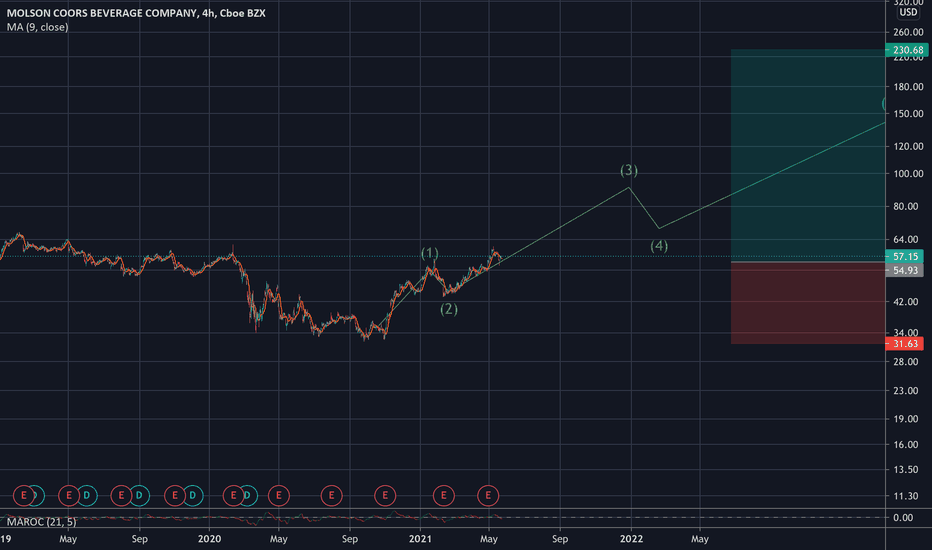Viewport: 932px width, 550px height.
Task: Click the 2022 label on the time axis
Action: point(631,539)
